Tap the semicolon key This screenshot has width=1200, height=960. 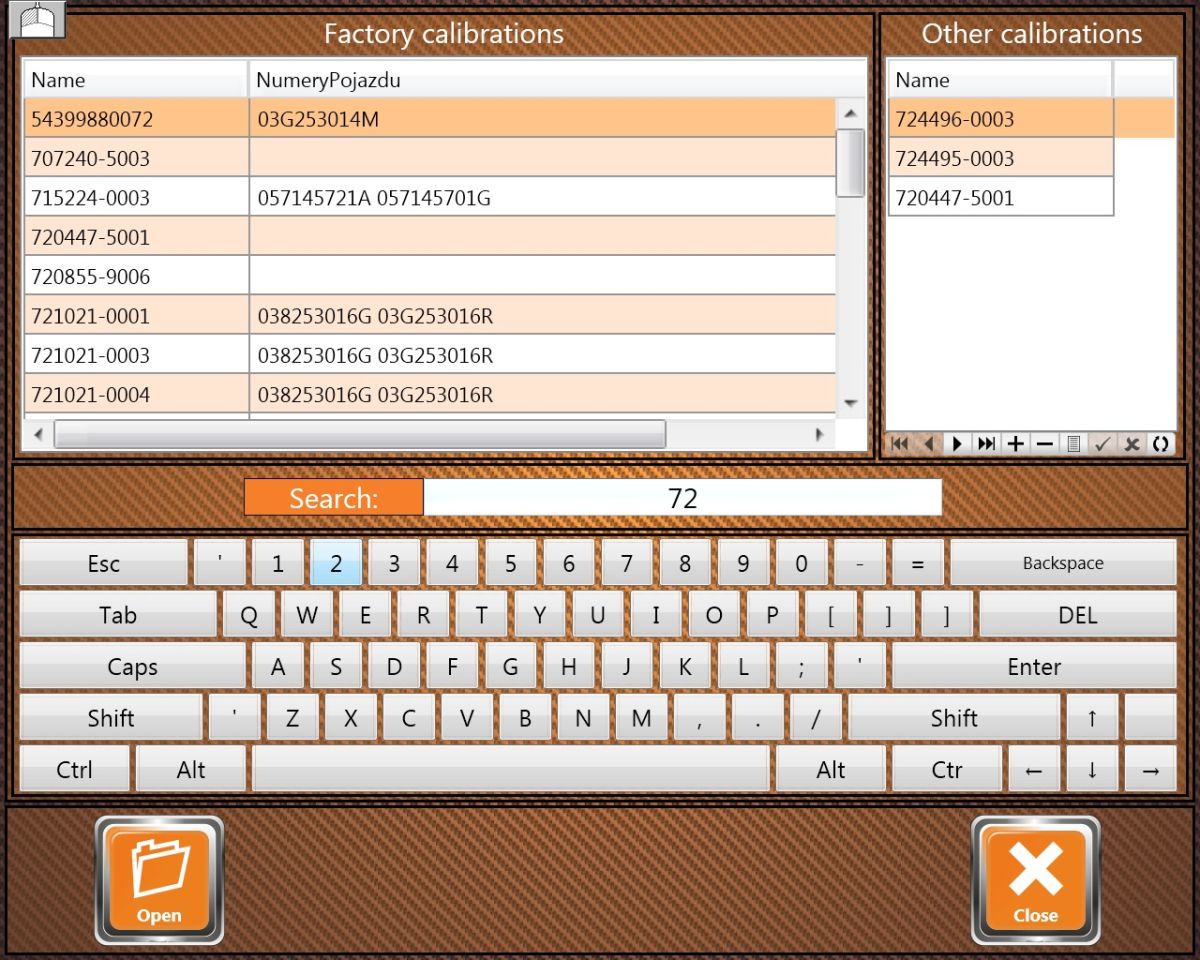801,667
